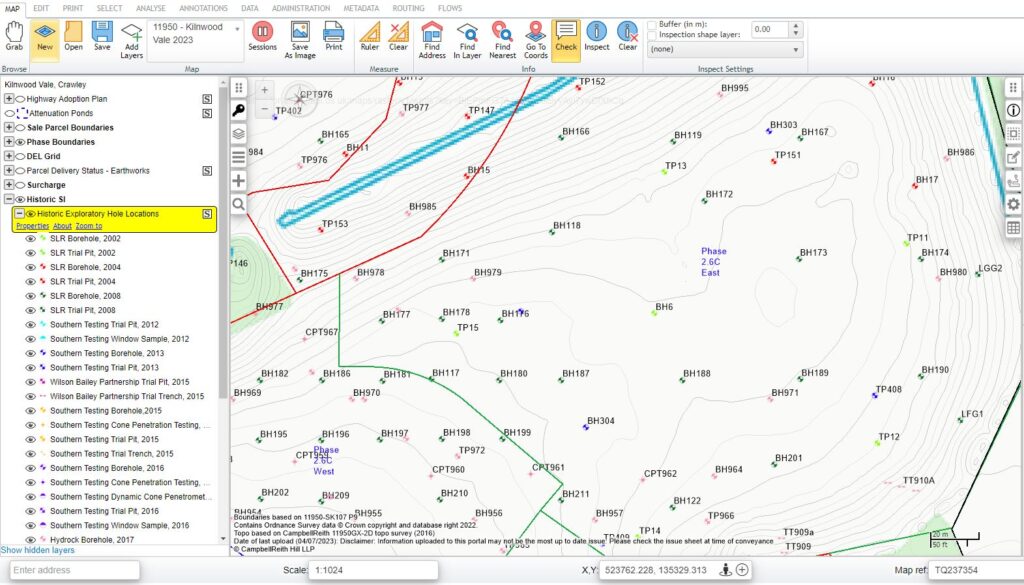Toggle the Buffer checkbox
Screen dimensions: 1024x585
click(652, 25)
